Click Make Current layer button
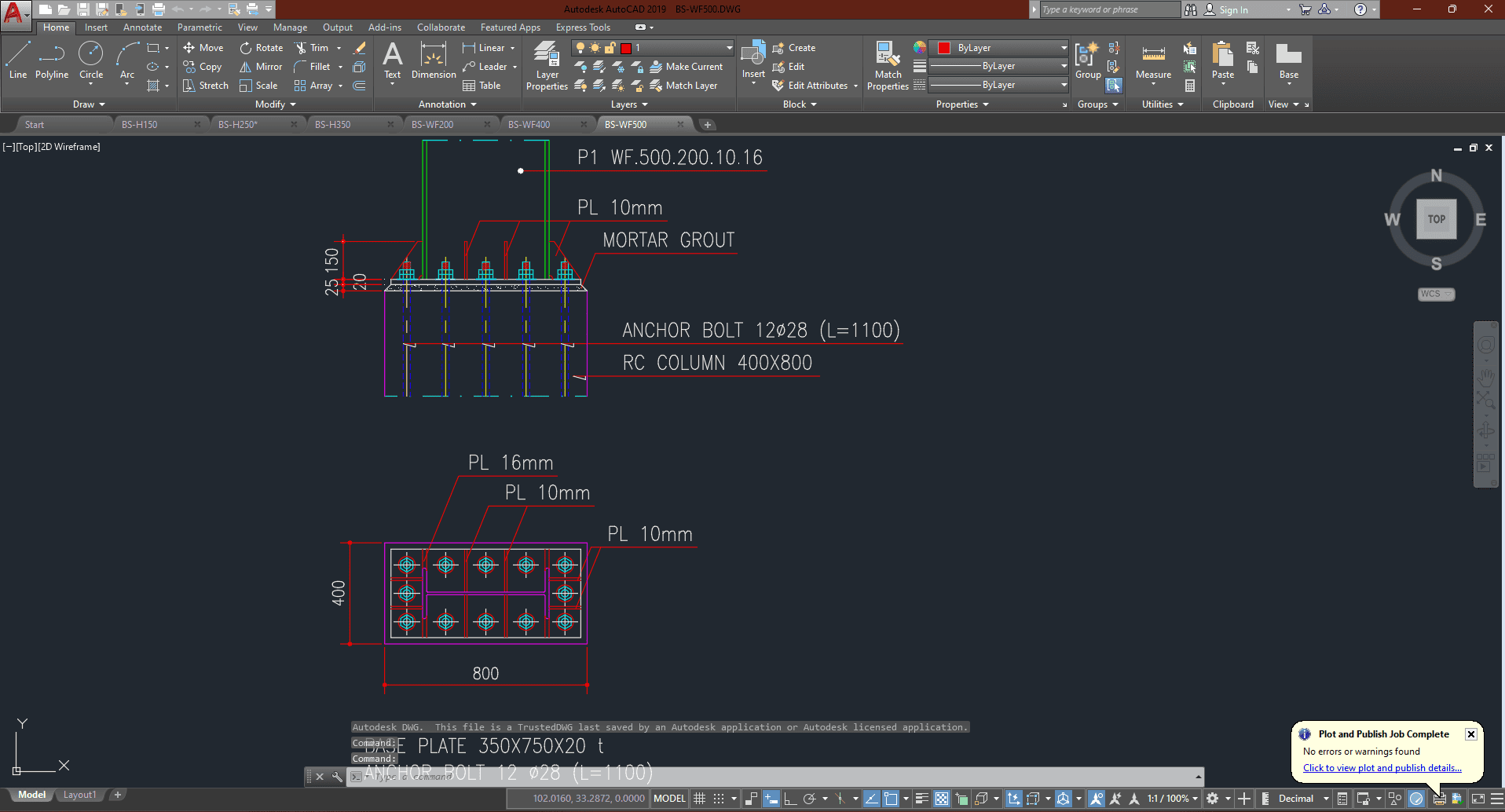This screenshot has height=812, width=1505. point(686,67)
